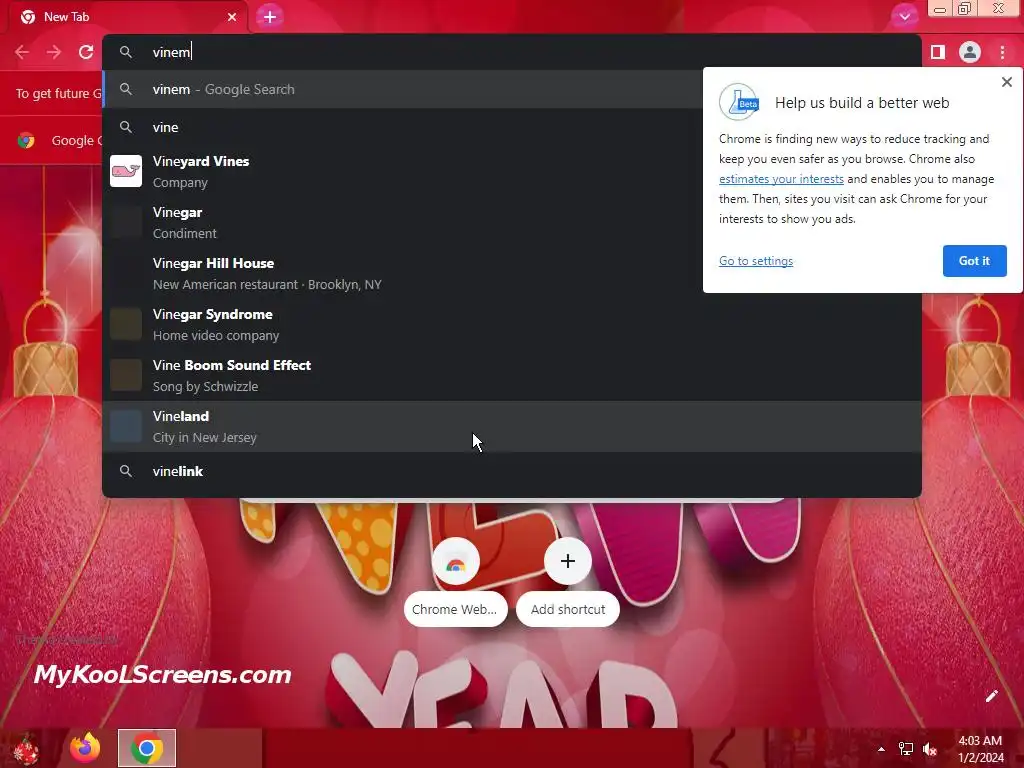Toggle the side panel icon
Image resolution: width=1024 pixels, height=768 pixels.
point(938,52)
